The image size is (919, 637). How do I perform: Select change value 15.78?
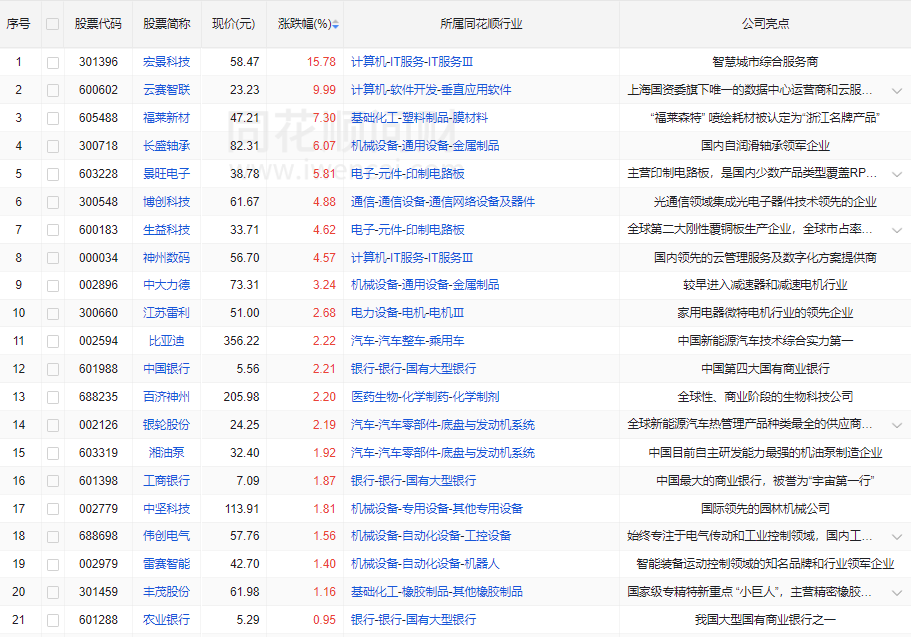coord(321,62)
